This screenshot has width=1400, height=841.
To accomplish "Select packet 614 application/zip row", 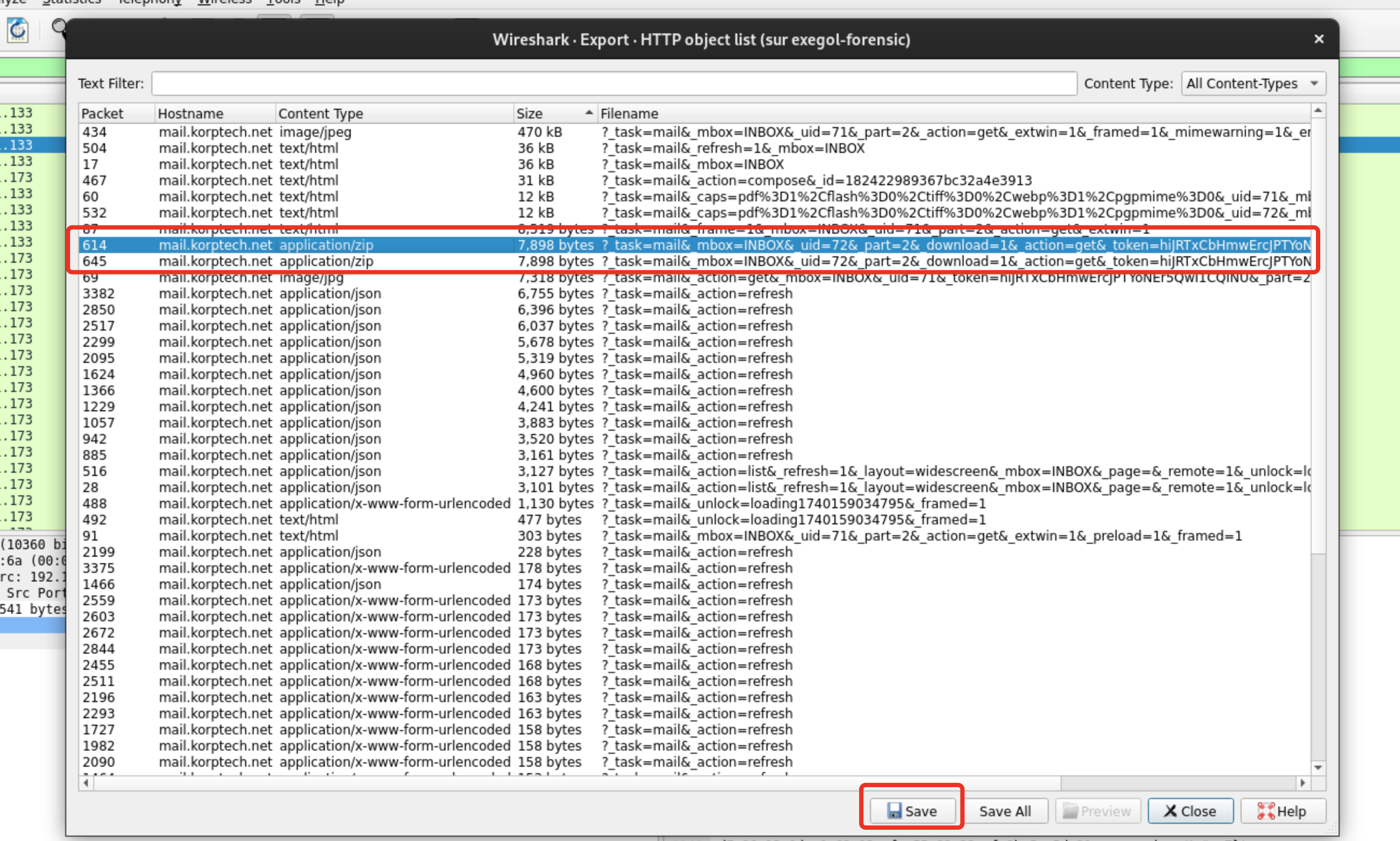I will click(x=695, y=245).
